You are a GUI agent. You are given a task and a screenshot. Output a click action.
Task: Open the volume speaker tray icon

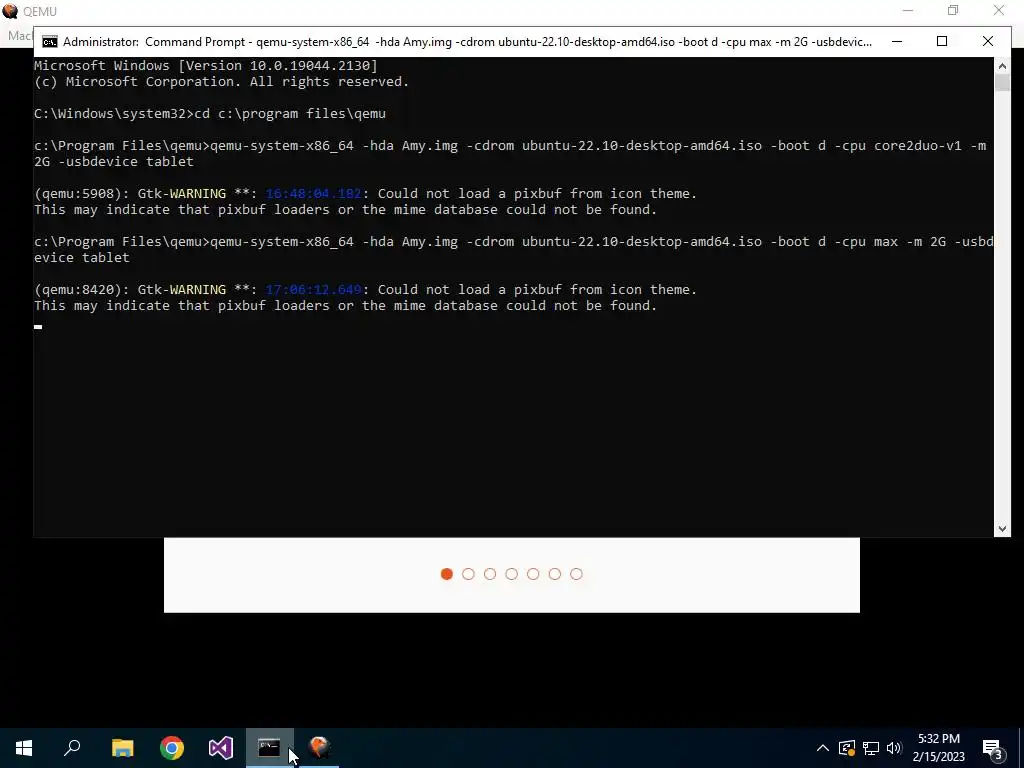(894, 748)
